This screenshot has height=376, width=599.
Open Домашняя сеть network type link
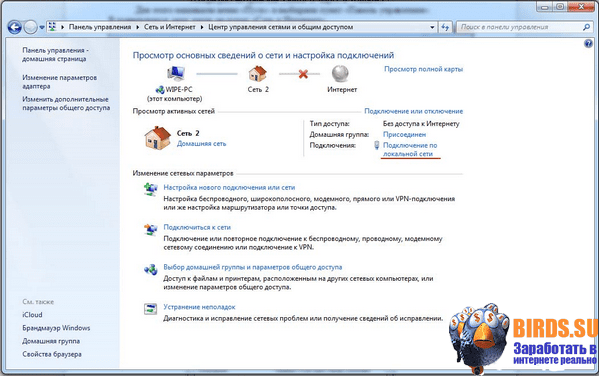pyautogui.click(x=201, y=144)
